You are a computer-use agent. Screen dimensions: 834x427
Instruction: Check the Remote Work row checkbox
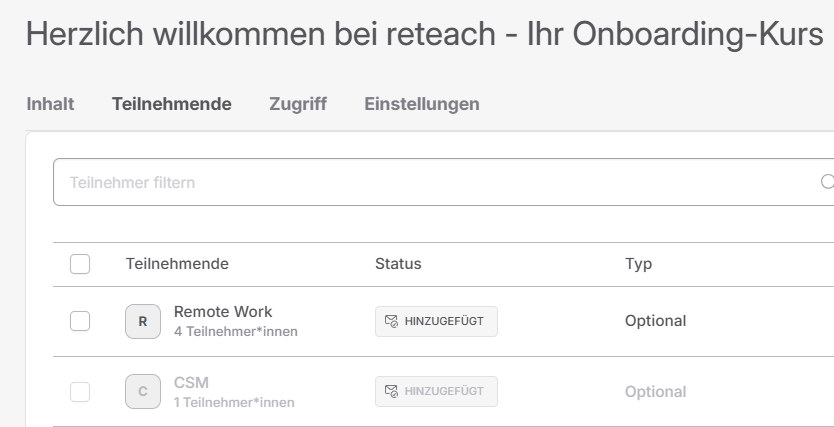click(80, 321)
